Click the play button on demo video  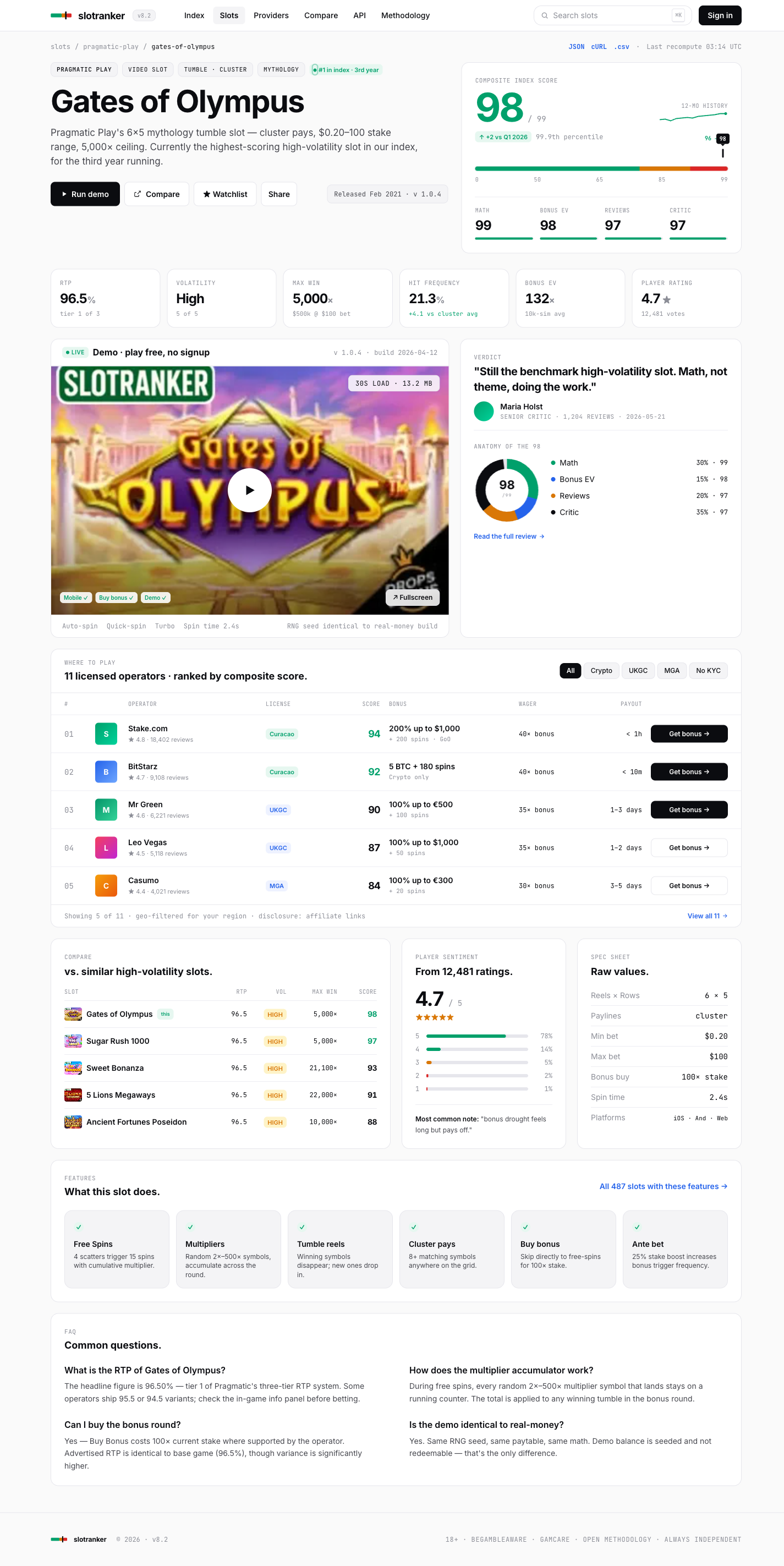click(249, 490)
